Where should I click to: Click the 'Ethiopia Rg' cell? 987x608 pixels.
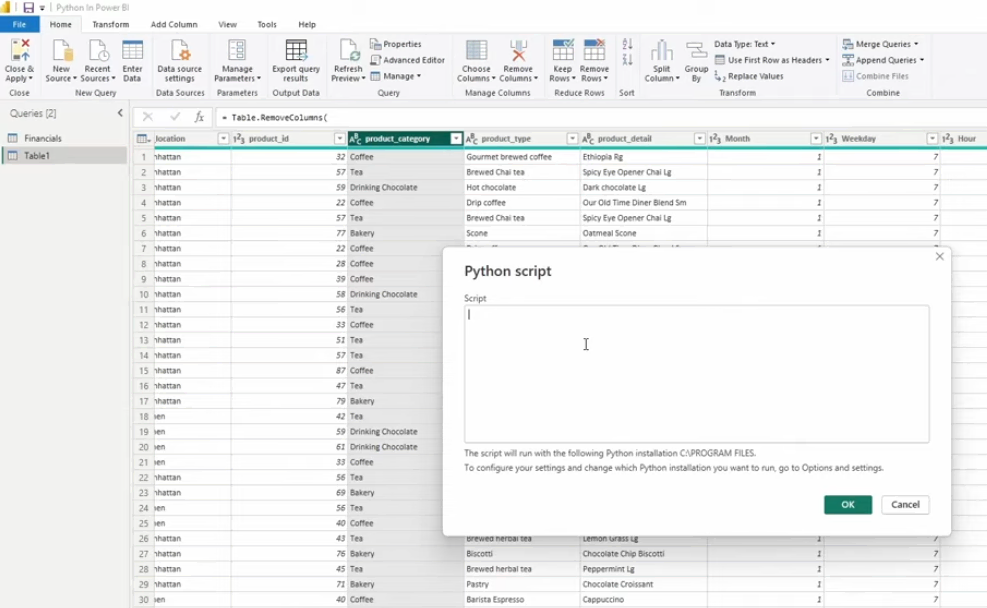[643, 157]
